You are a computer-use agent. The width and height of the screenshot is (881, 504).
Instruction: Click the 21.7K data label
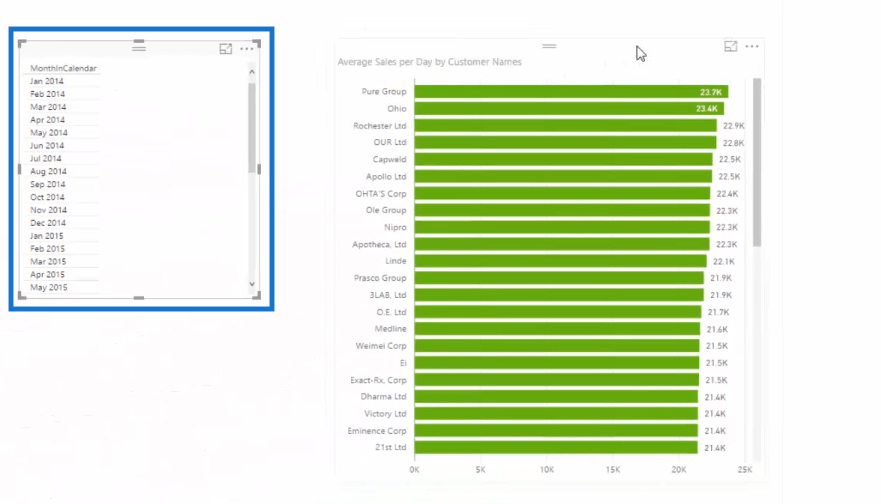(x=718, y=312)
